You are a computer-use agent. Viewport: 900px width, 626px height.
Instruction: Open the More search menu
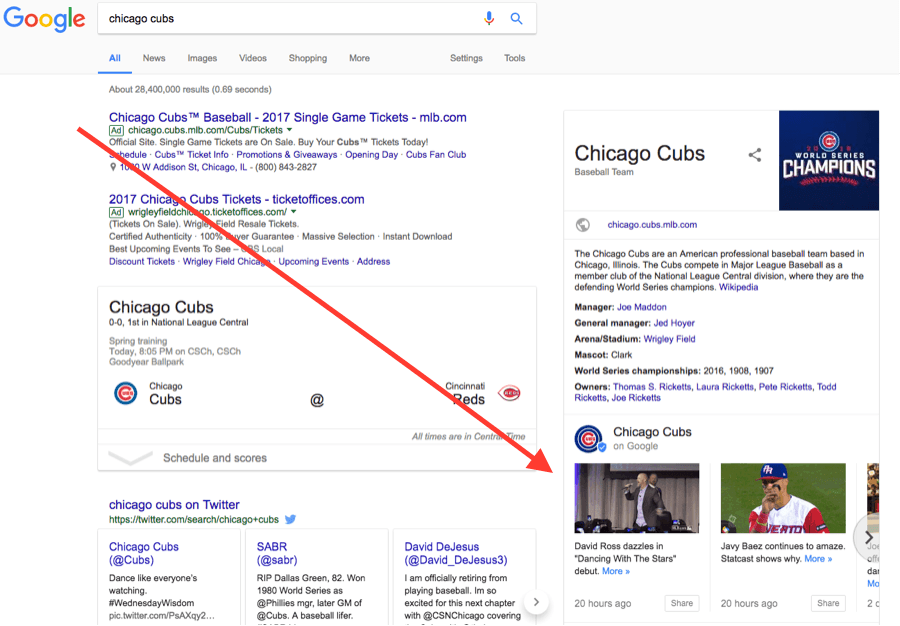(359, 58)
